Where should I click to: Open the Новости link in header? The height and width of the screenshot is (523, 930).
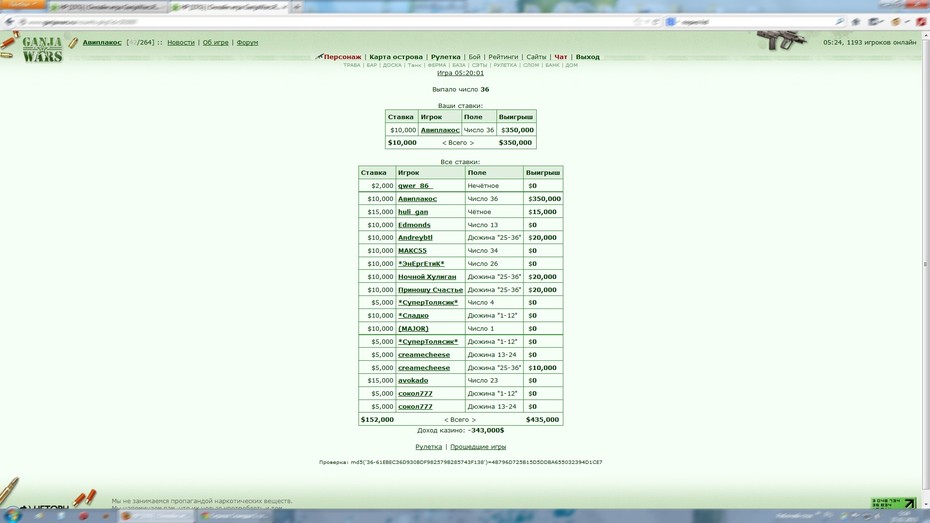click(181, 43)
